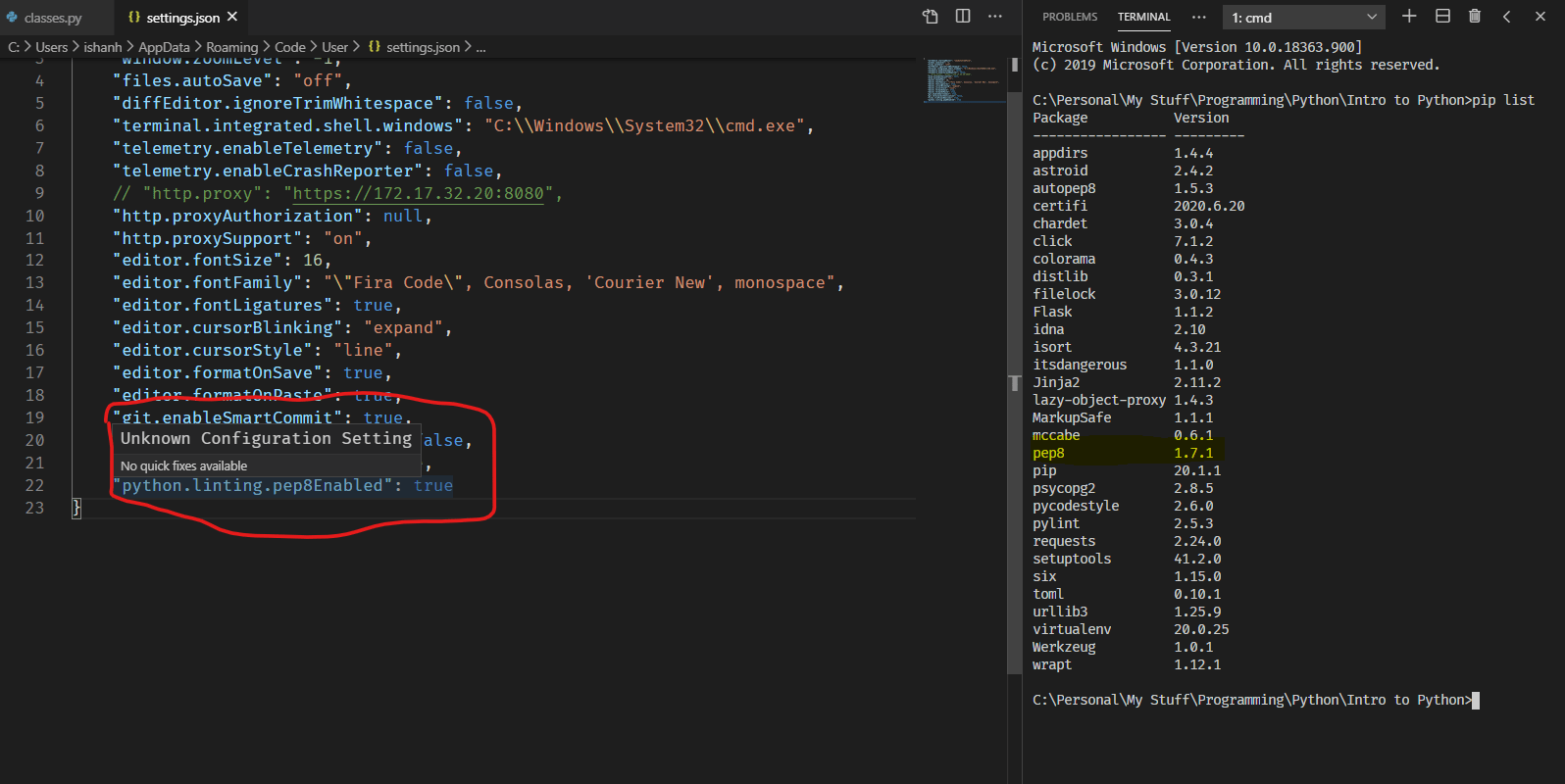Click mccabe package in terminal list
The height and width of the screenshot is (784, 1565).
1056,435
